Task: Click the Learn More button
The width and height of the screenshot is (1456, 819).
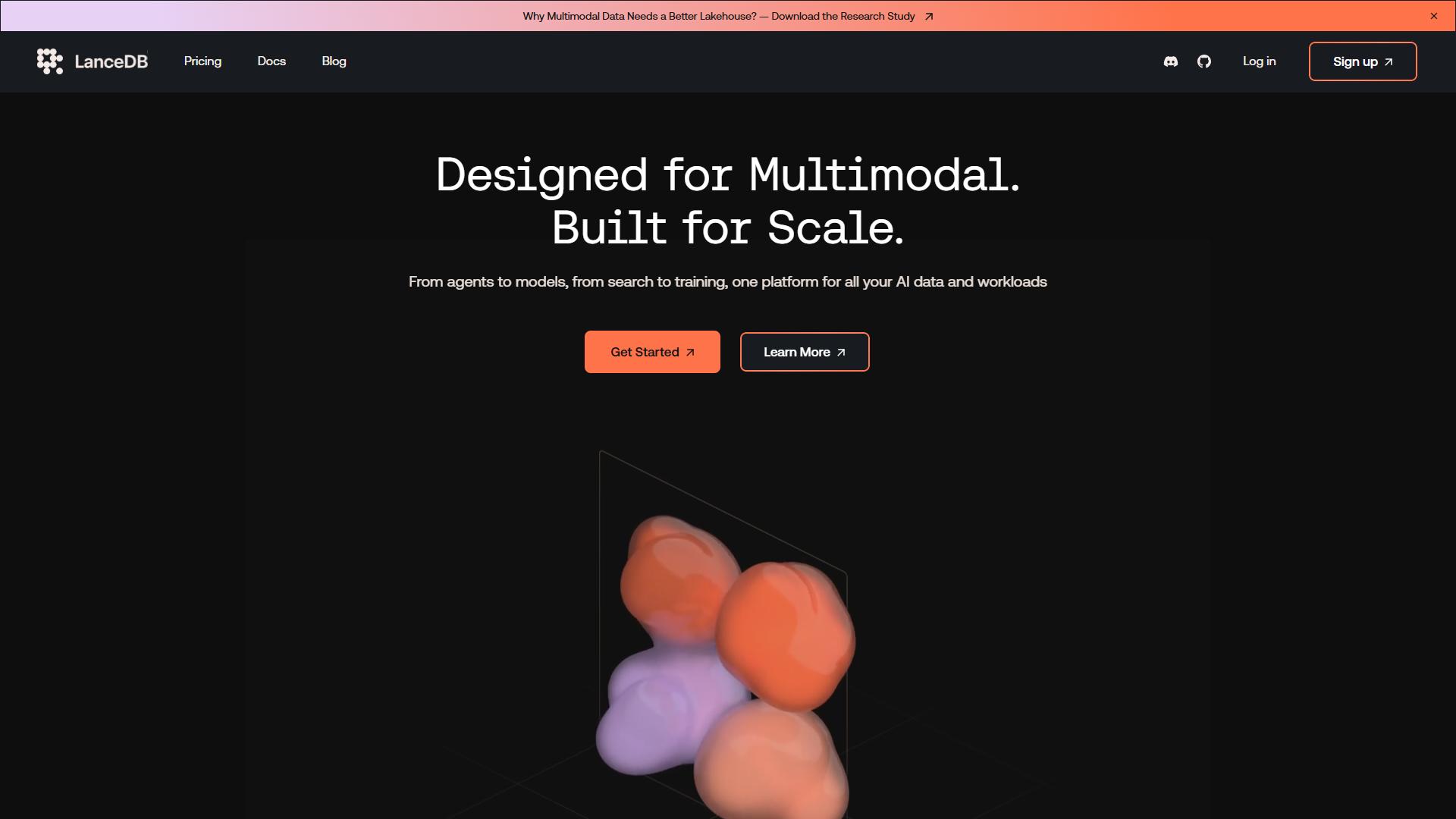Action: click(805, 352)
